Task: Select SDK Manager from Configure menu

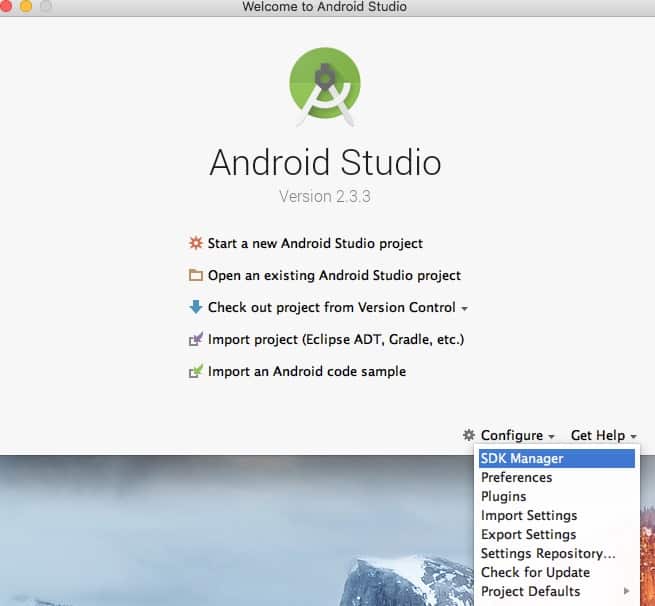Action: (x=557, y=458)
